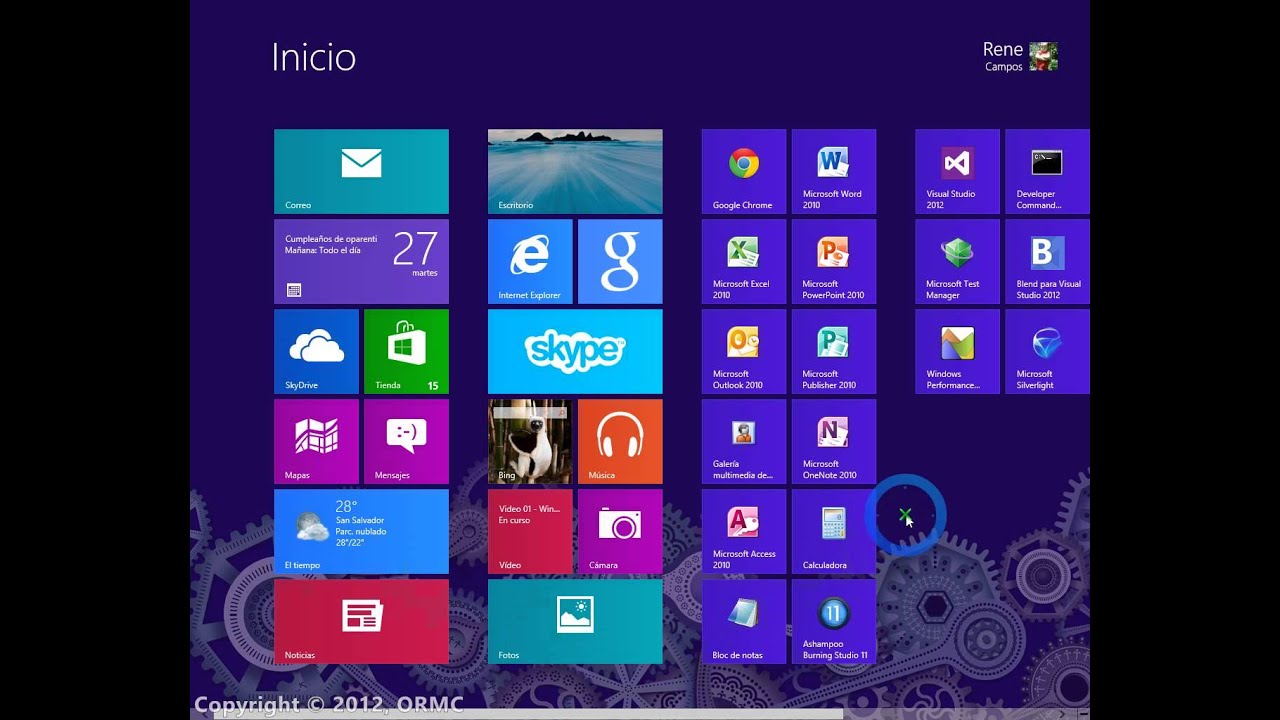The width and height of the screenshot is (1280, 720).
Task: Open the Mapas tile
Action: pos(316,441)
